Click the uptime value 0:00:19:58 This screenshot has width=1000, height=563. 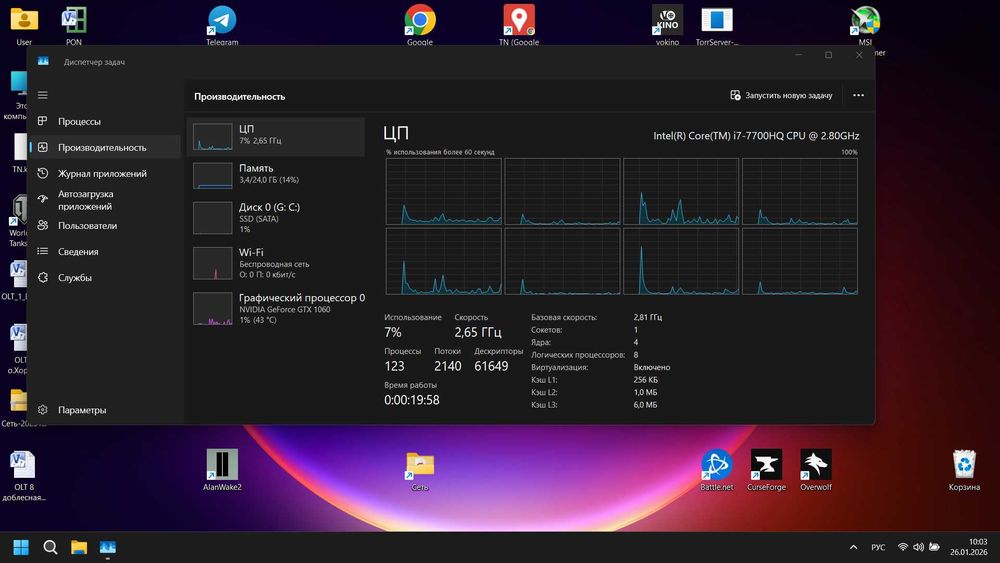point(411,400)
